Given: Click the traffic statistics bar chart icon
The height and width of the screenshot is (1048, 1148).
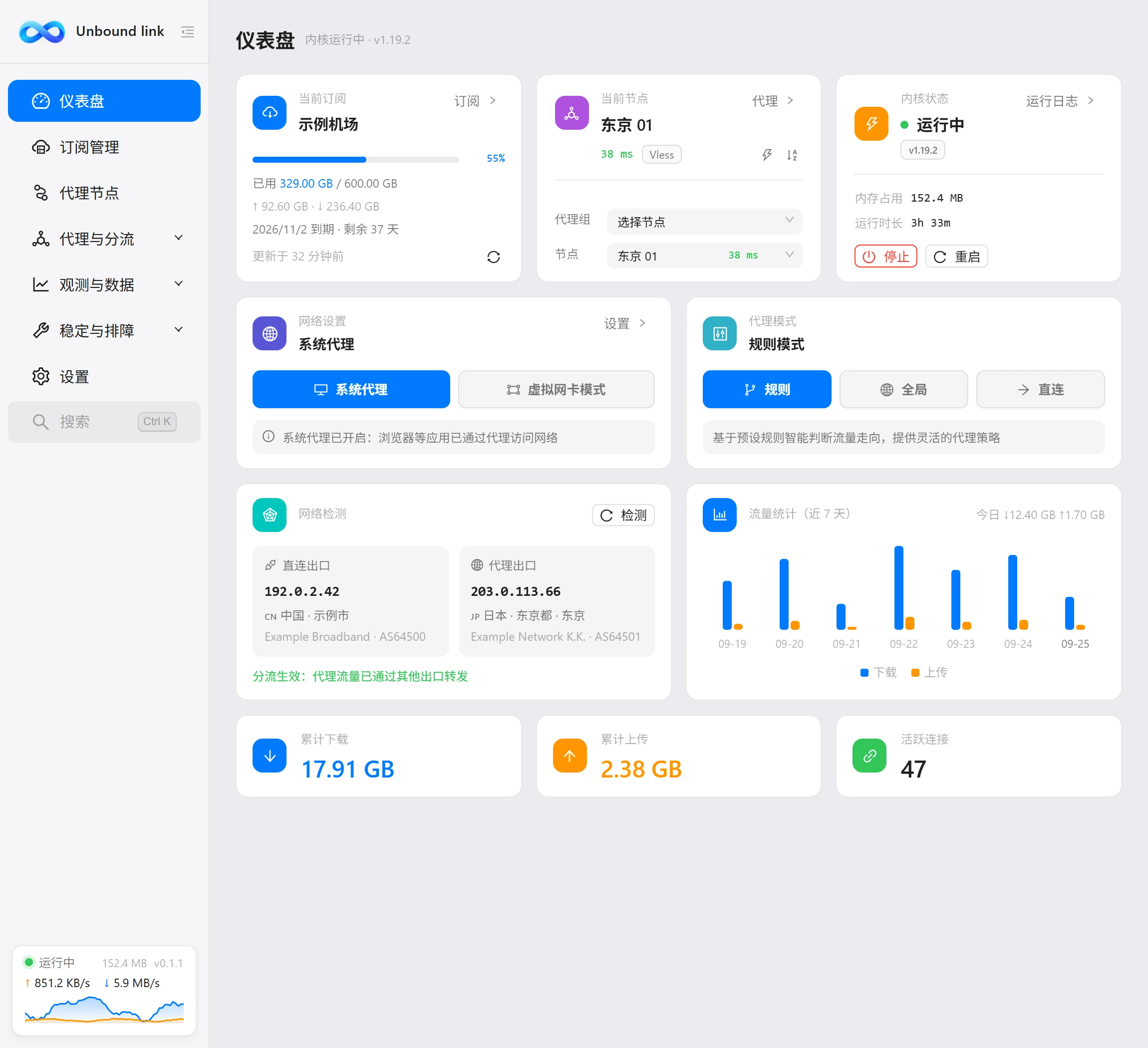Looking at the screenshot, I should coord(720,515).
